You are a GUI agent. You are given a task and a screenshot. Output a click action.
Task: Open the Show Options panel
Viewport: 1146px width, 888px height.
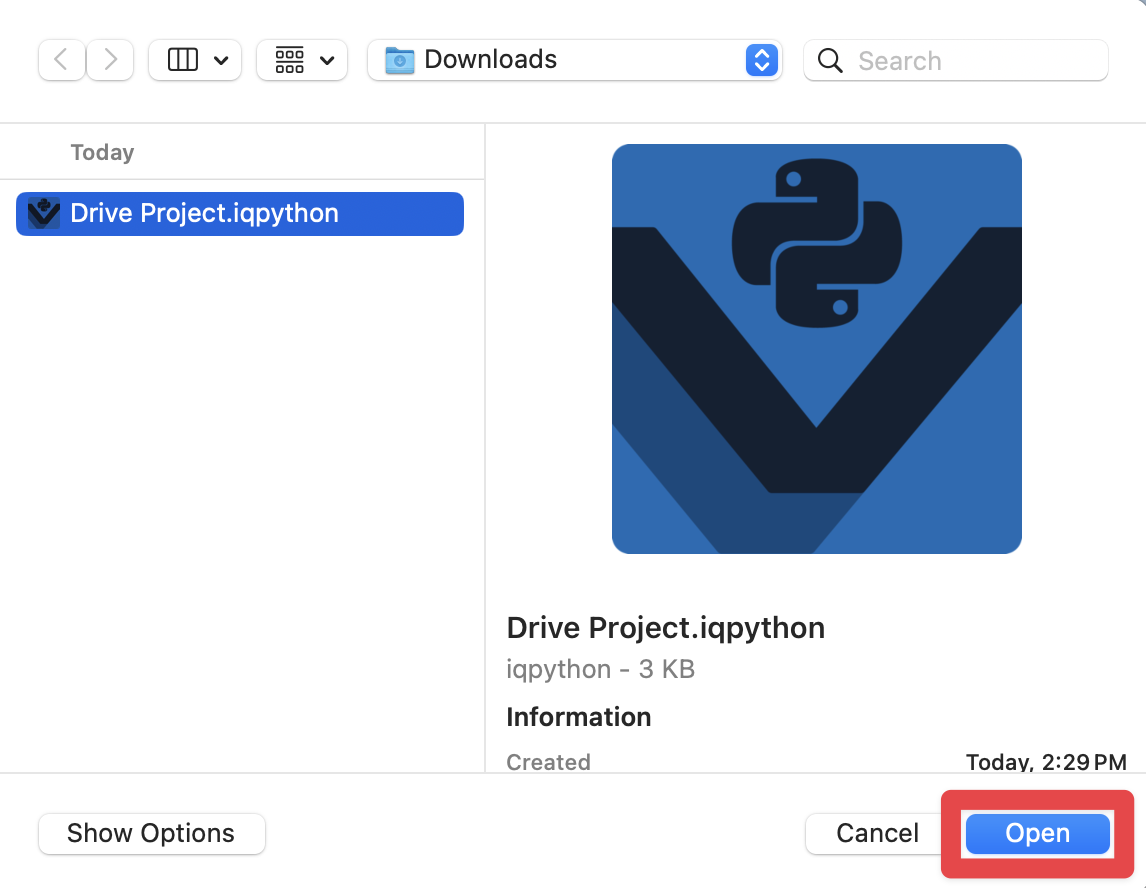pos(151,833)
